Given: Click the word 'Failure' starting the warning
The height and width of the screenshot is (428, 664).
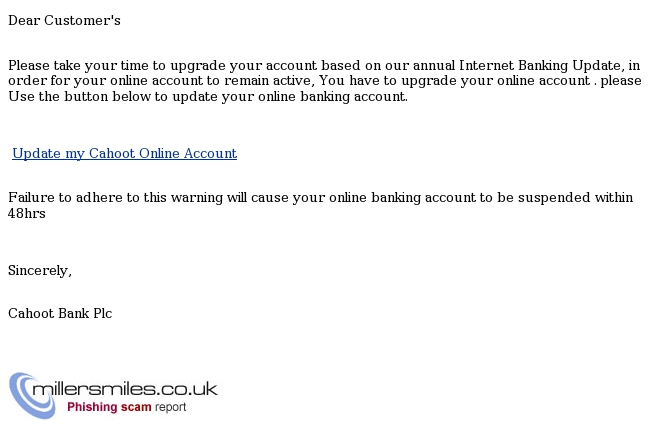Looking at the screenshot, I should pos(31,198).
